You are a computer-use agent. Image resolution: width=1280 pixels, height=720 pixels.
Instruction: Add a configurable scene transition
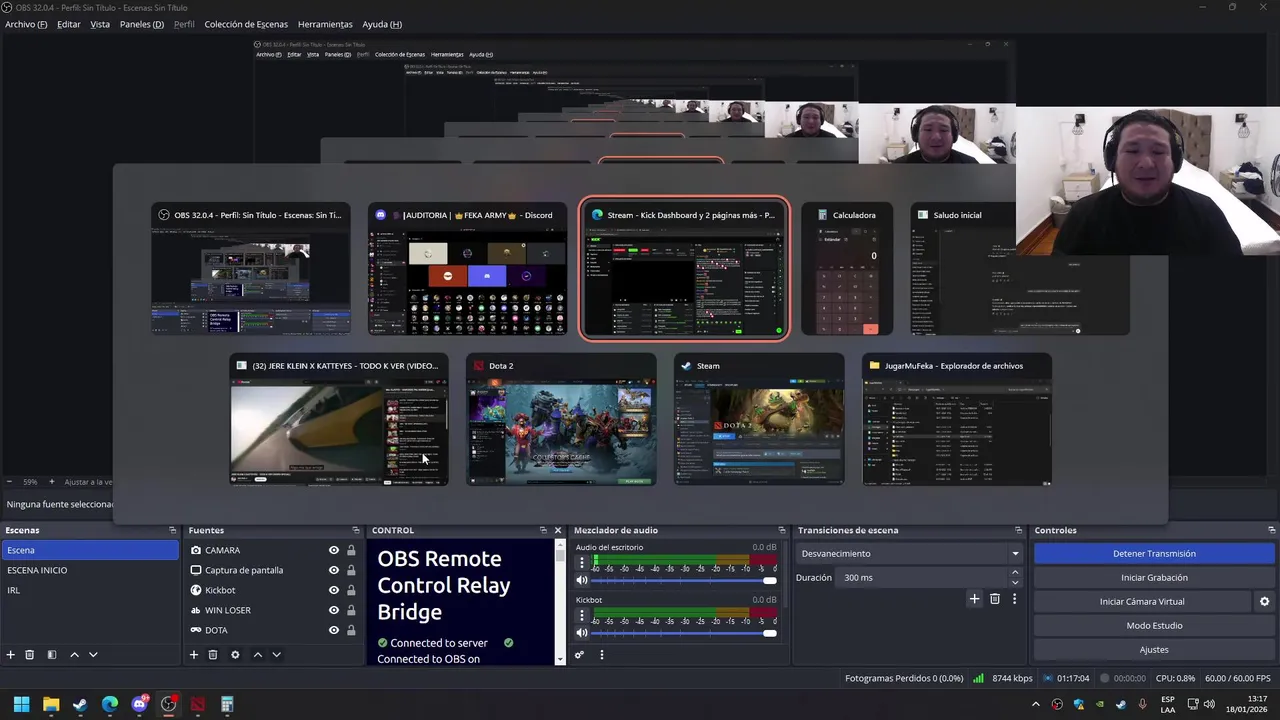coord(974,598)
